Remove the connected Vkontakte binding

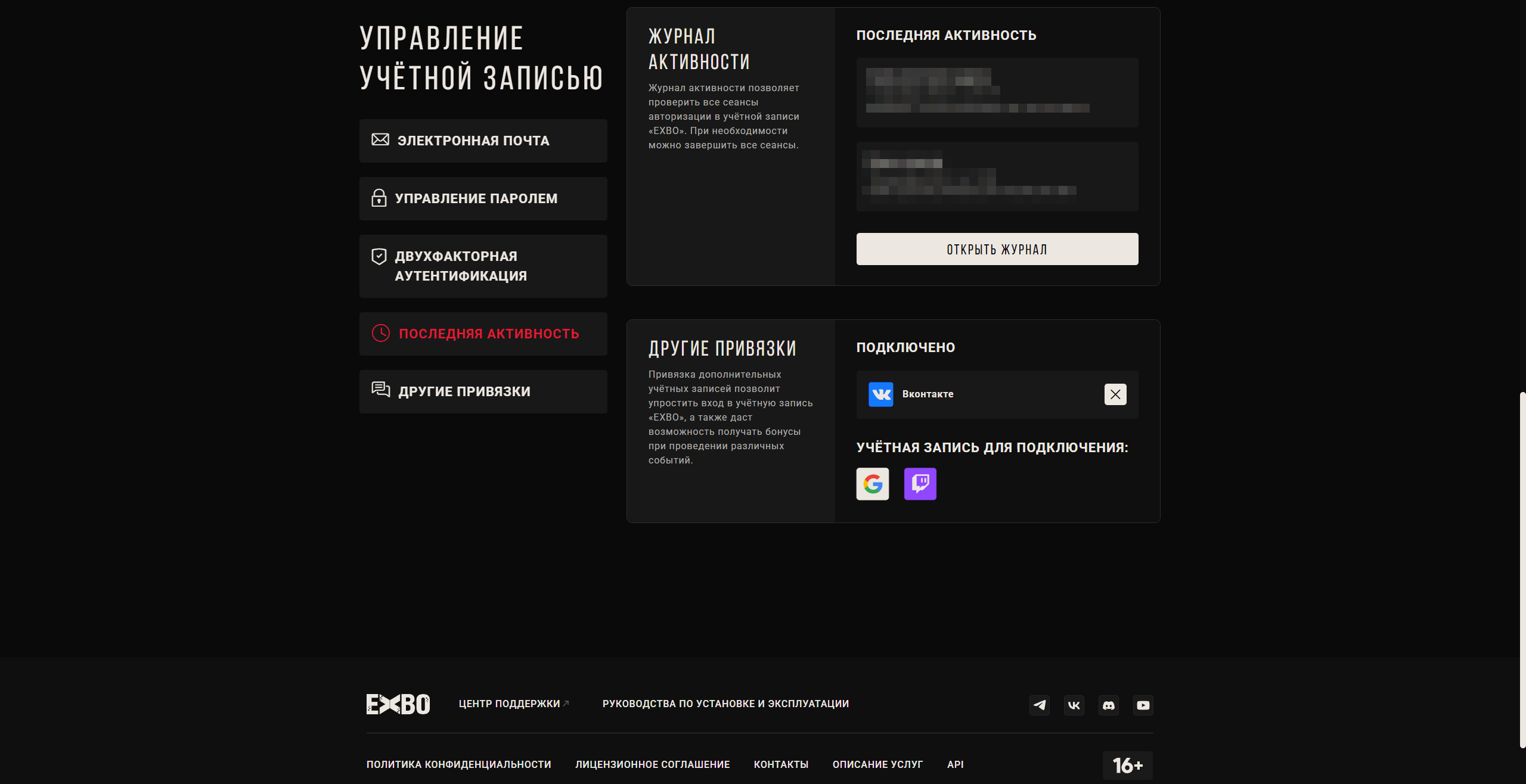pyautogui.click(x=1115, y=394)
